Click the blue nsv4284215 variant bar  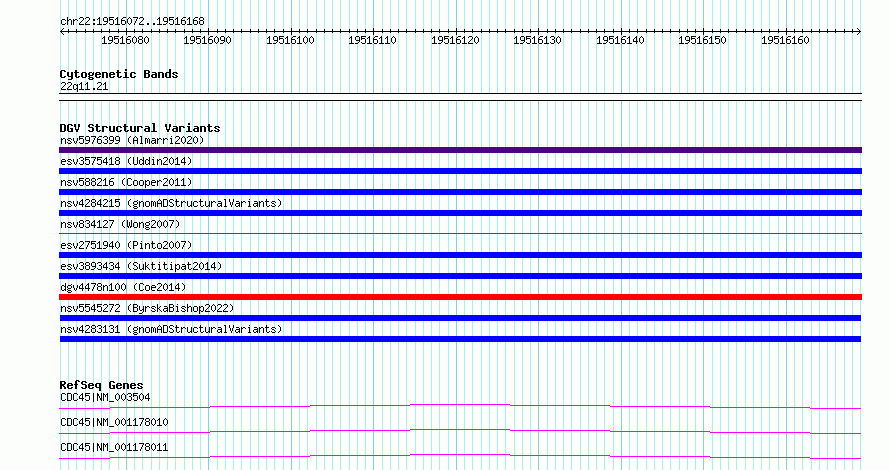[460, 213]
